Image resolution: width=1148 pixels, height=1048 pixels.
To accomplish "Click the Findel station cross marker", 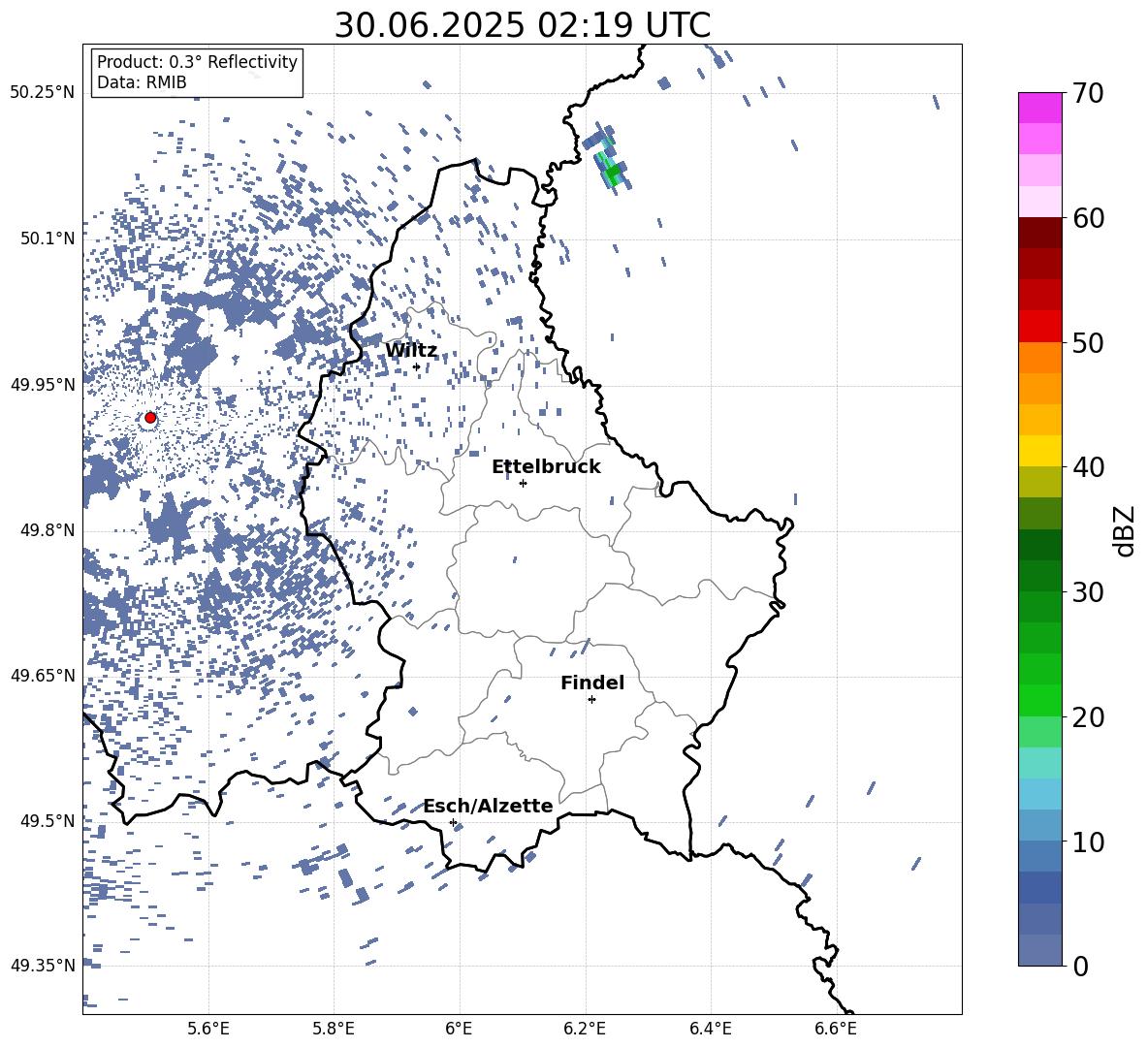I will coord(591,700).
